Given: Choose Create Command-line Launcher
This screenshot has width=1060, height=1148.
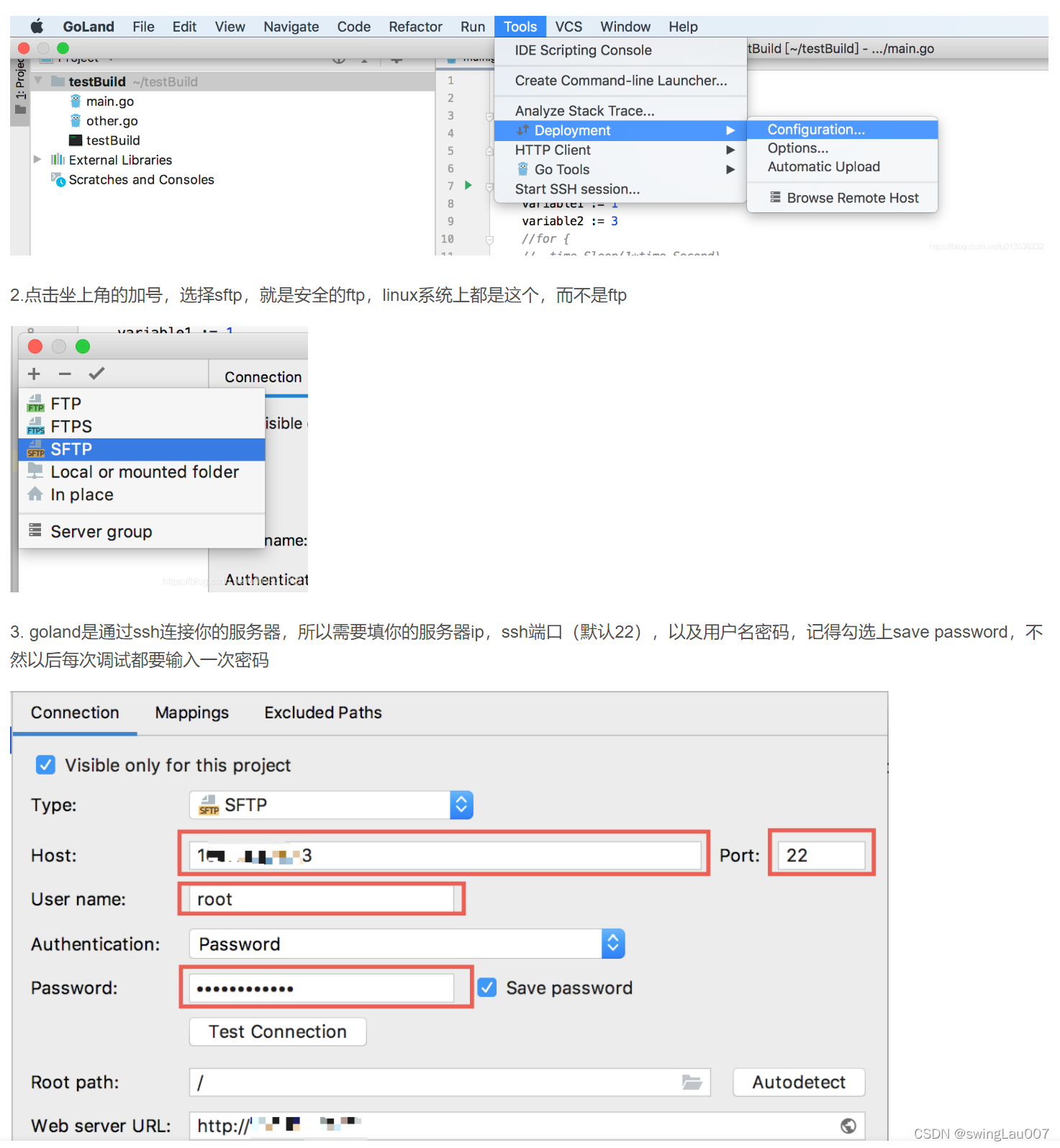Looking at the screenshot, I should pyautogui.click(x=620, y=81).
